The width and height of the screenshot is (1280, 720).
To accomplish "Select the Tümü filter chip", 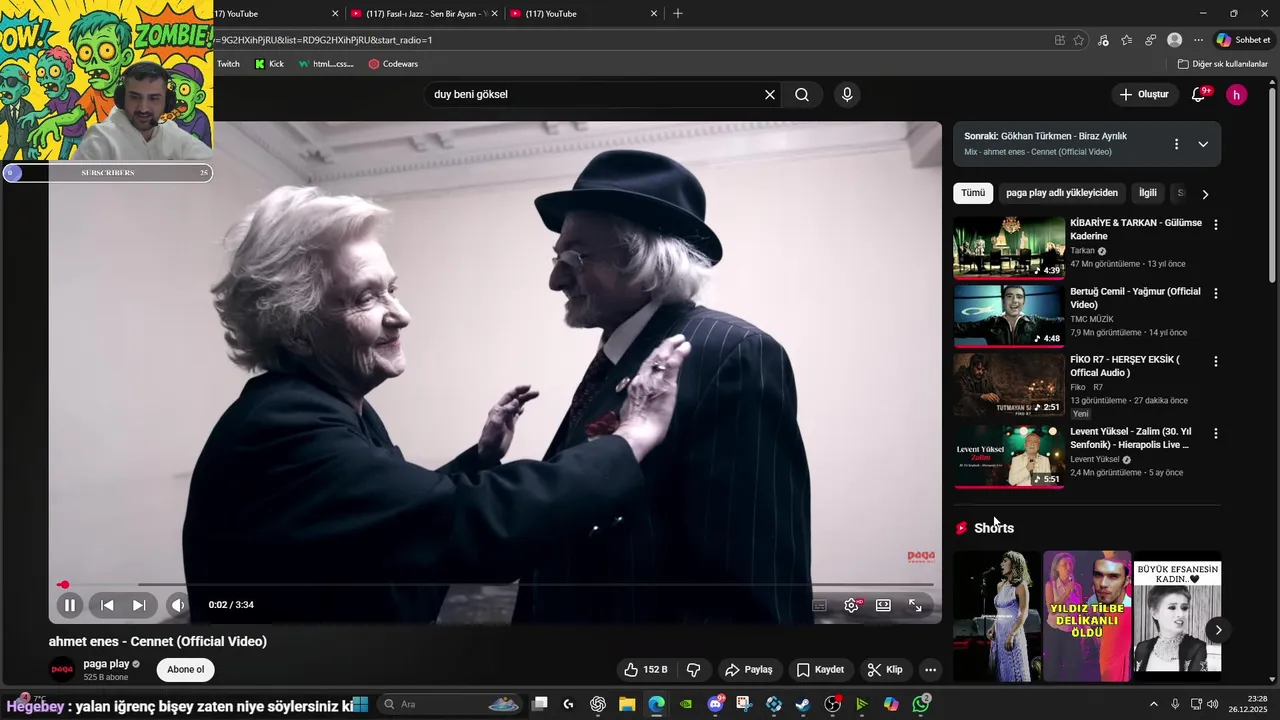I will pos(973,193).
